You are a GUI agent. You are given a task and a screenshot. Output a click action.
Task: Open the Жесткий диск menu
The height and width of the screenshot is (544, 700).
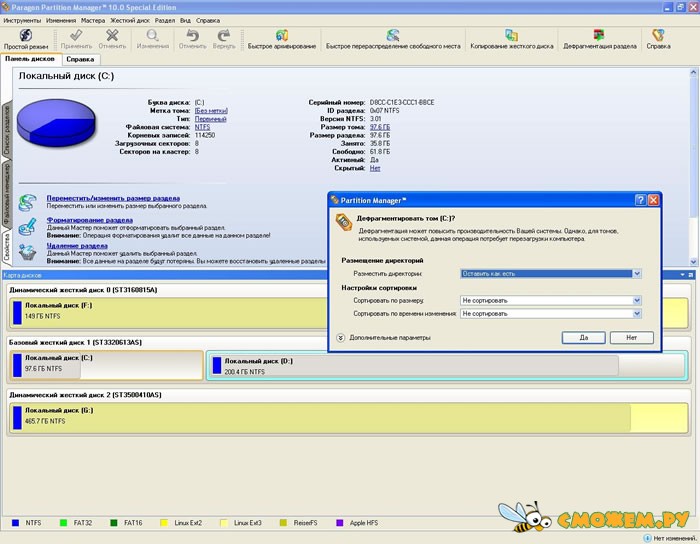coord(130,21)
